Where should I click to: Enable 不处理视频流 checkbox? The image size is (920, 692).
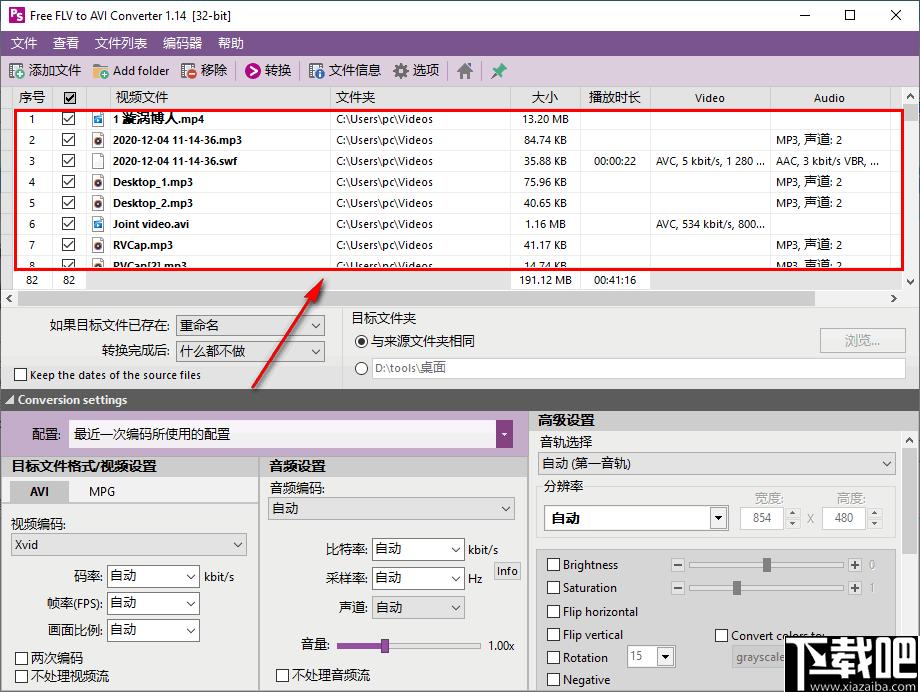pyautogui.click(x=21, y=676)
